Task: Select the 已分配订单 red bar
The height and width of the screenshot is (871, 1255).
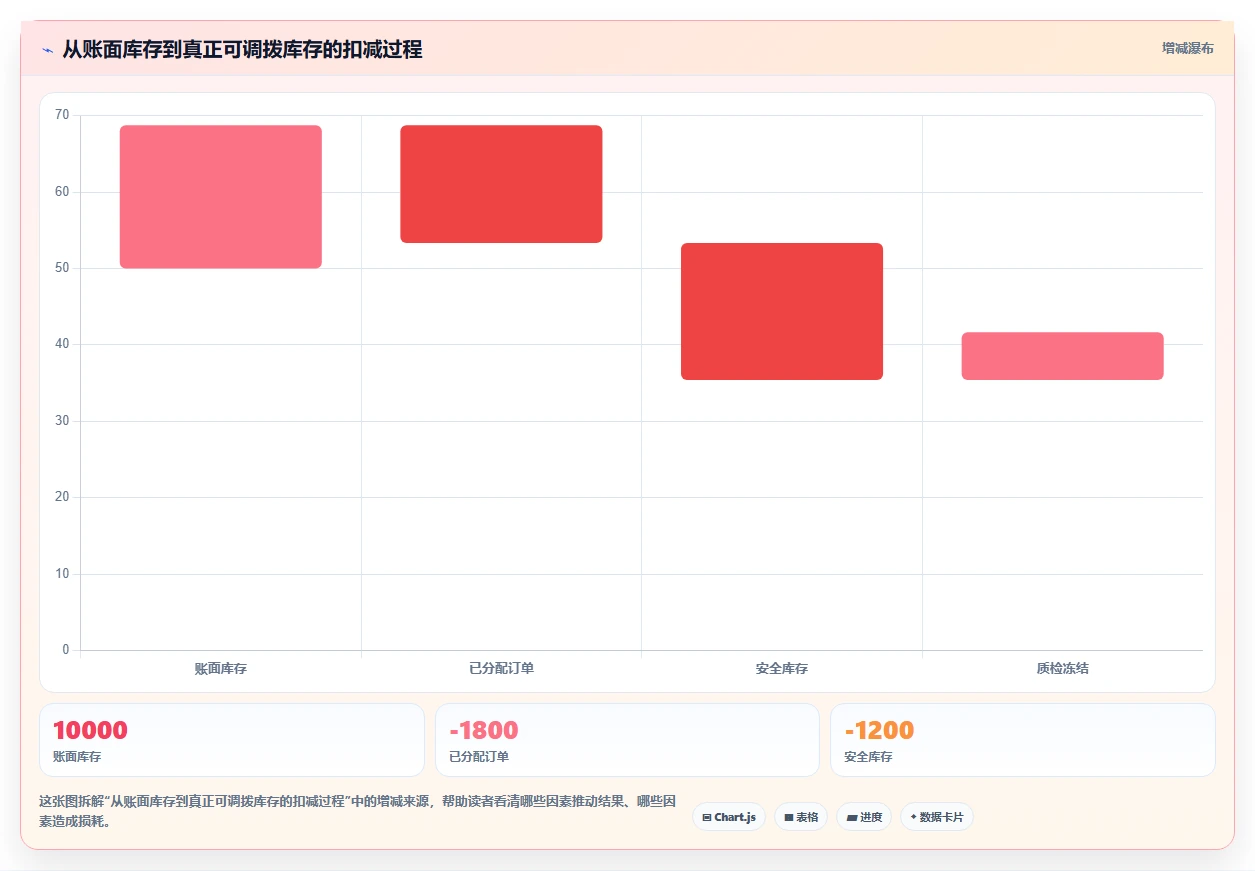Action: pos(501,184)
